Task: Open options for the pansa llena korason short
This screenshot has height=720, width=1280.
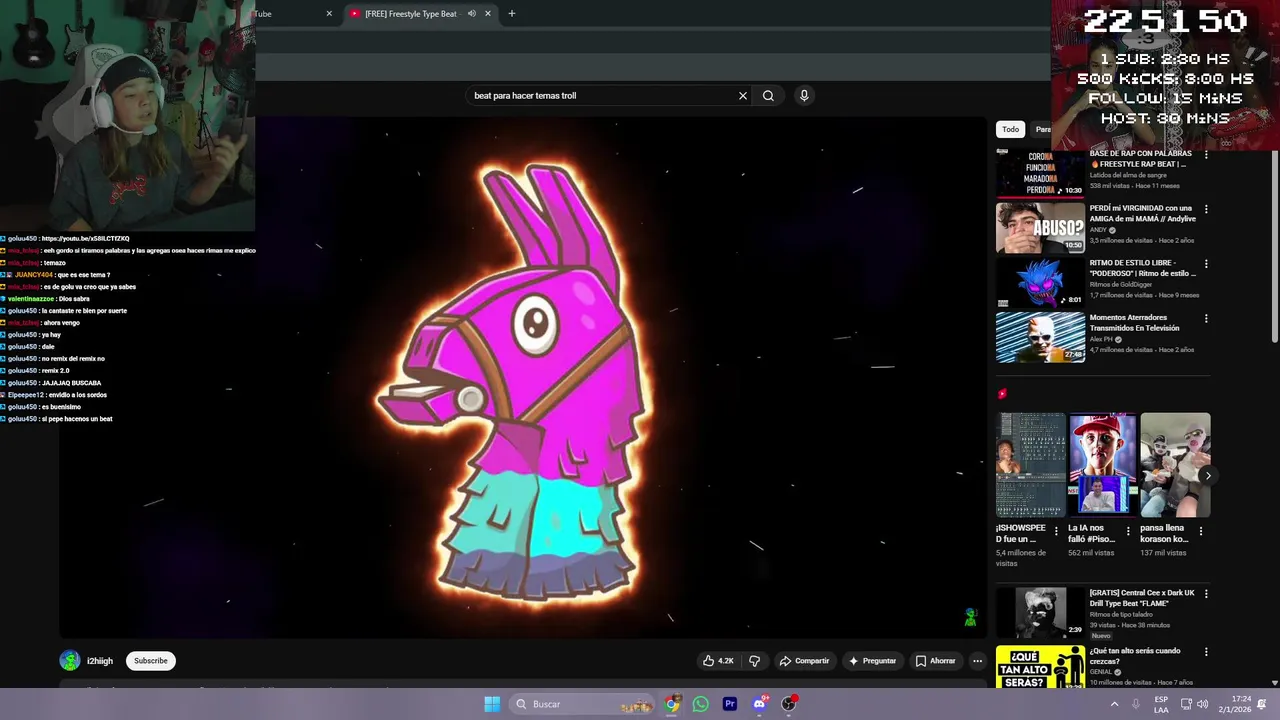Action: [x=1201, y=531]
